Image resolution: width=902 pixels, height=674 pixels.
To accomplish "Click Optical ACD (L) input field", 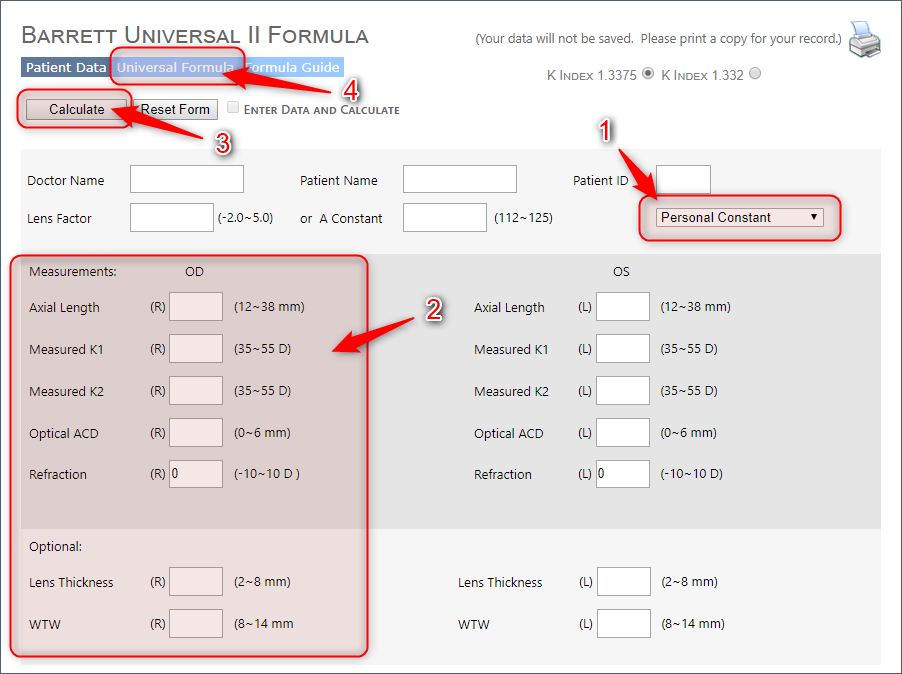I will pyautogui.click(x=623, y=432).
